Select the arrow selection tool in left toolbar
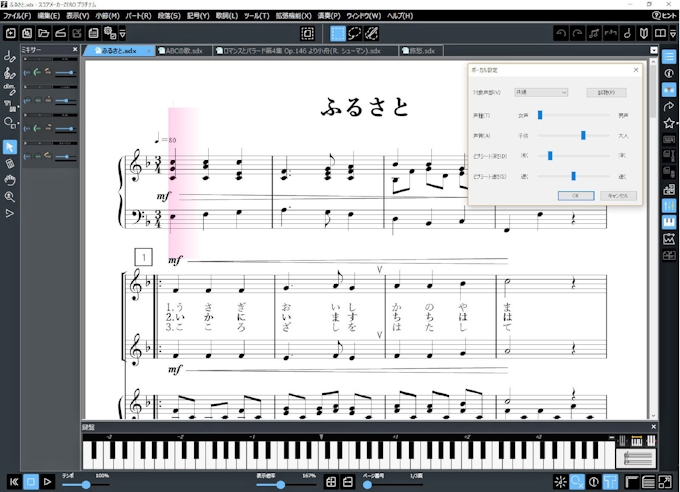This screenshot has width=680, height=492. (x=10, y=147)
